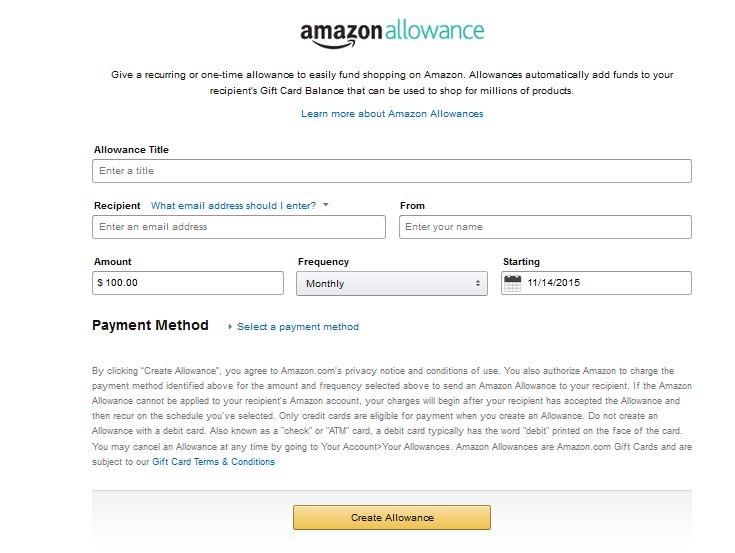The image size is (735, 553).
Task: Click the triangle arrow before payment method
Action: pyautogui.click(x=230, y=327)
